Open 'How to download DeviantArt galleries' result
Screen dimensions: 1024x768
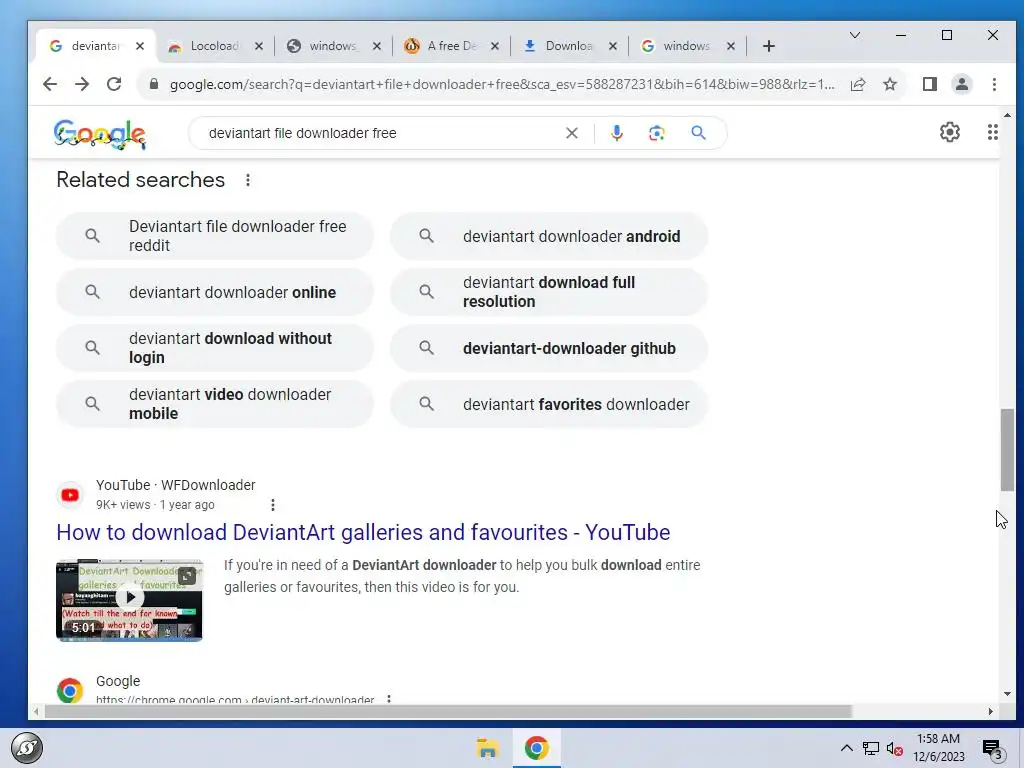[363, 532]
